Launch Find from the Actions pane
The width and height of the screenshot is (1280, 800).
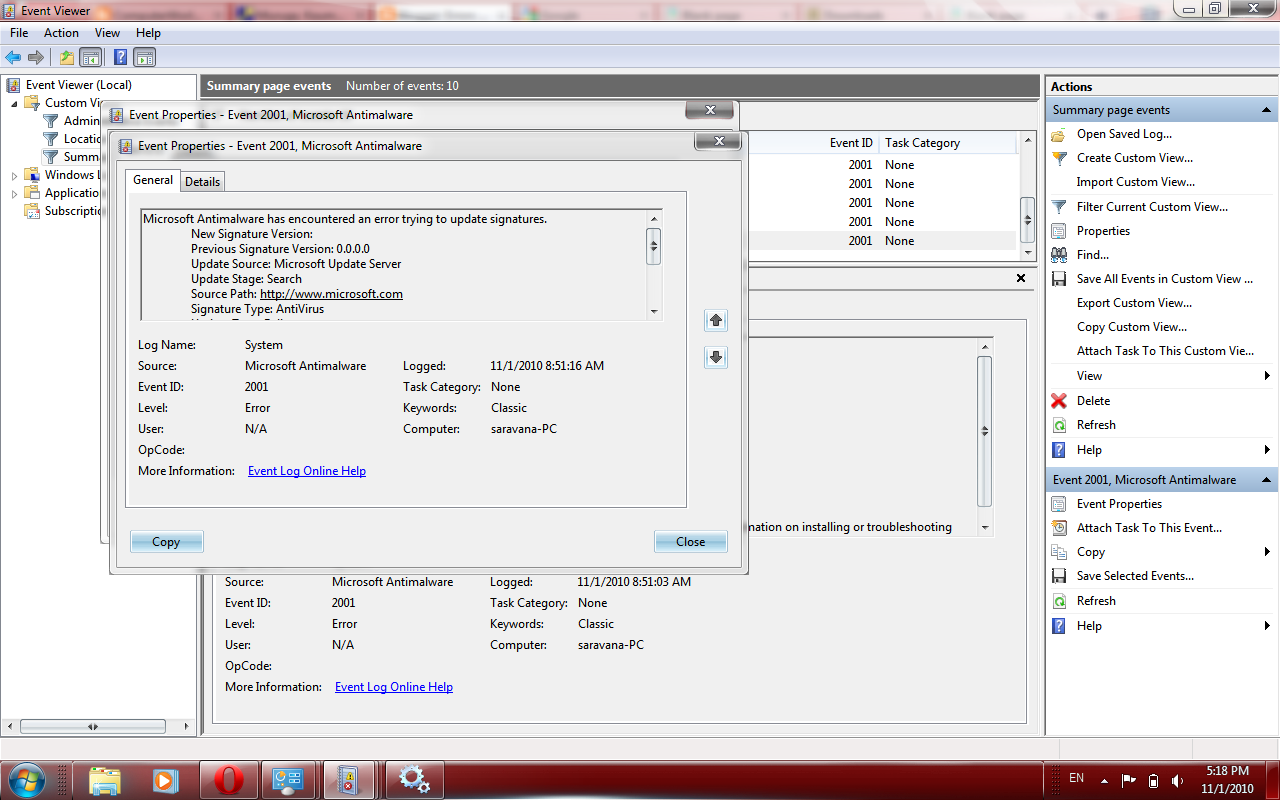tap(1093, 255)
